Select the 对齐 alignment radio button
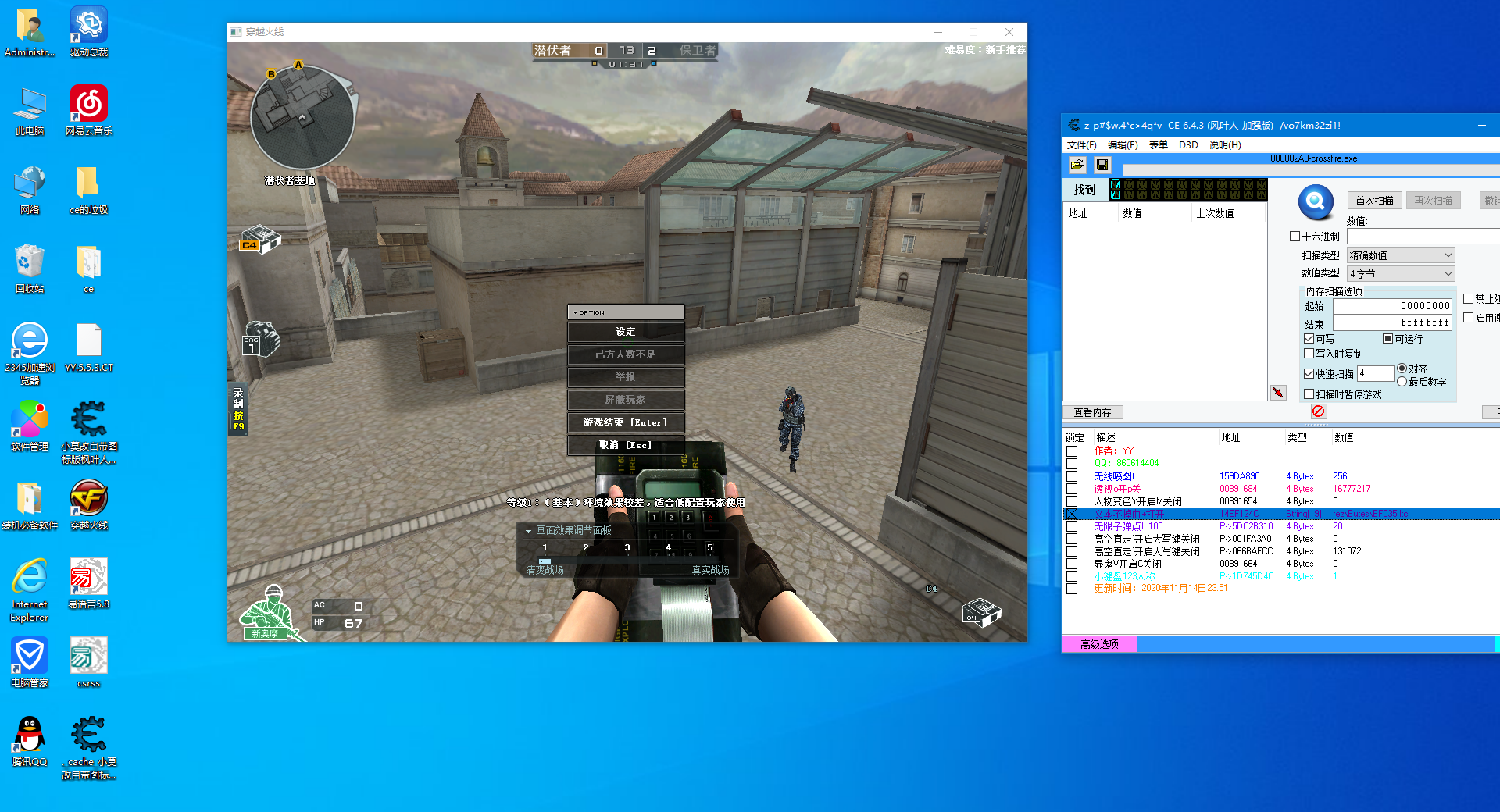 coord(1402,369)
